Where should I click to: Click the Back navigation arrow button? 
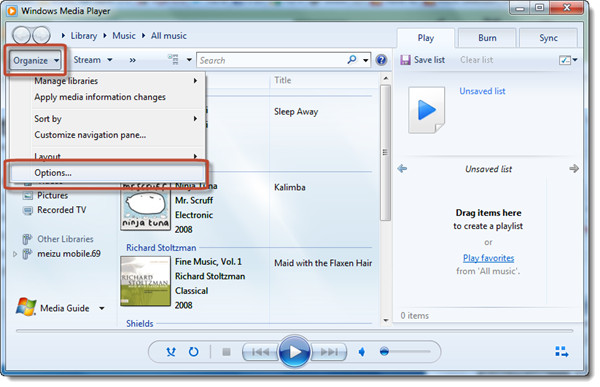coord(21,36)
